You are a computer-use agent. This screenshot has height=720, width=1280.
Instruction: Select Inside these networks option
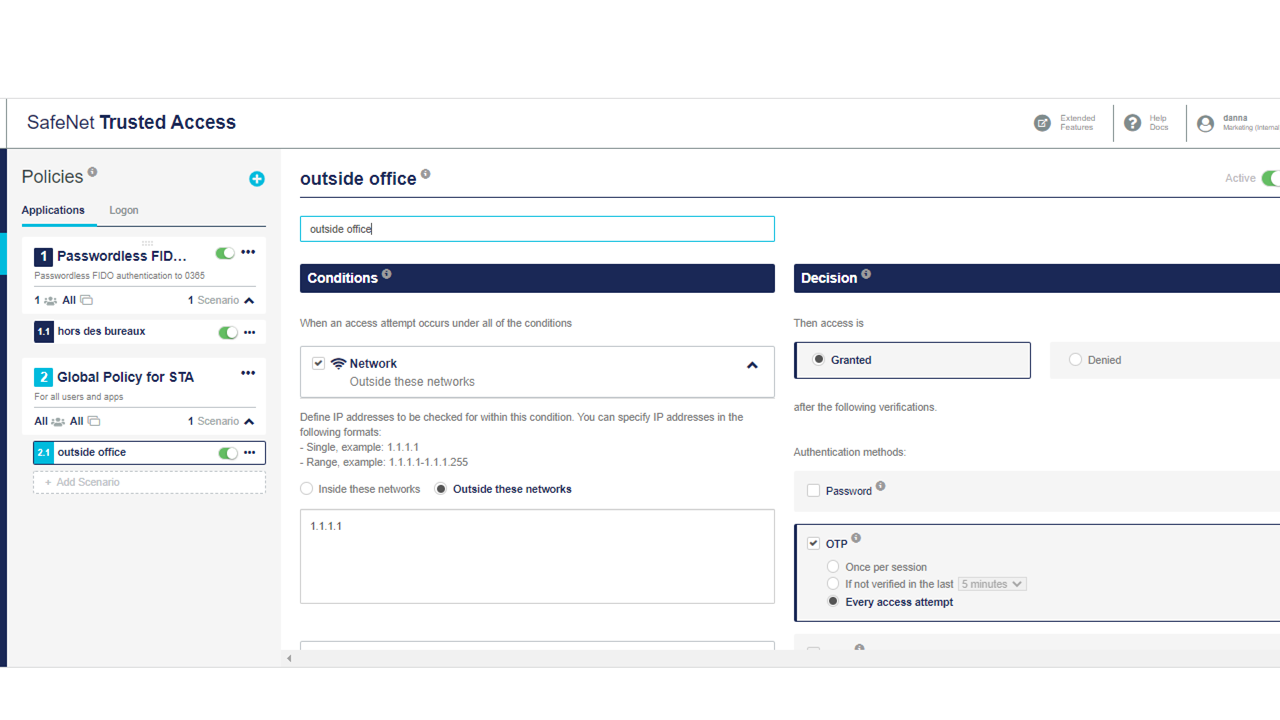click(306, 489)
